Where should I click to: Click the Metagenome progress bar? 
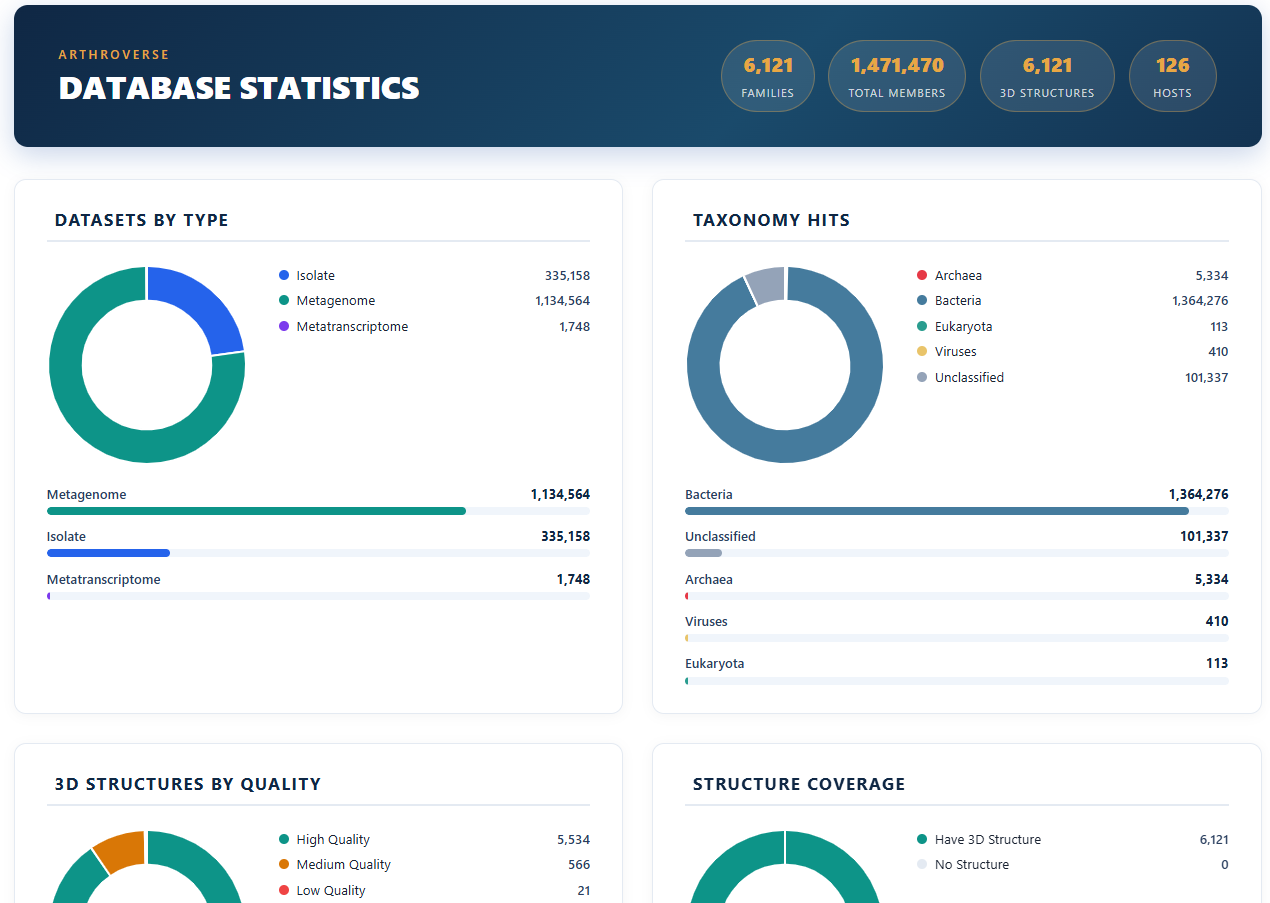pos(318,511)
